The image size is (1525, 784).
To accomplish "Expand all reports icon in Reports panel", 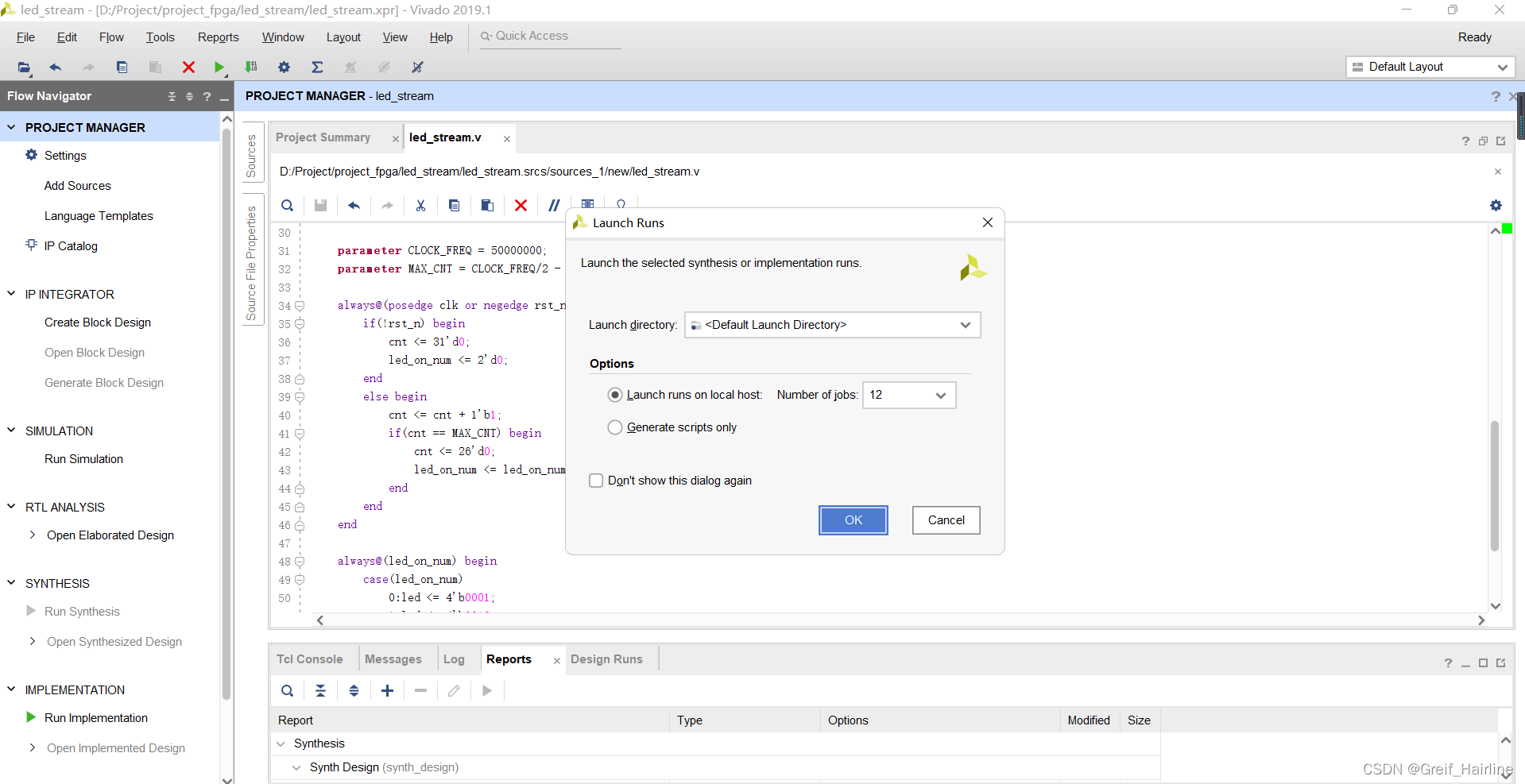I will [x=354, y=691].
